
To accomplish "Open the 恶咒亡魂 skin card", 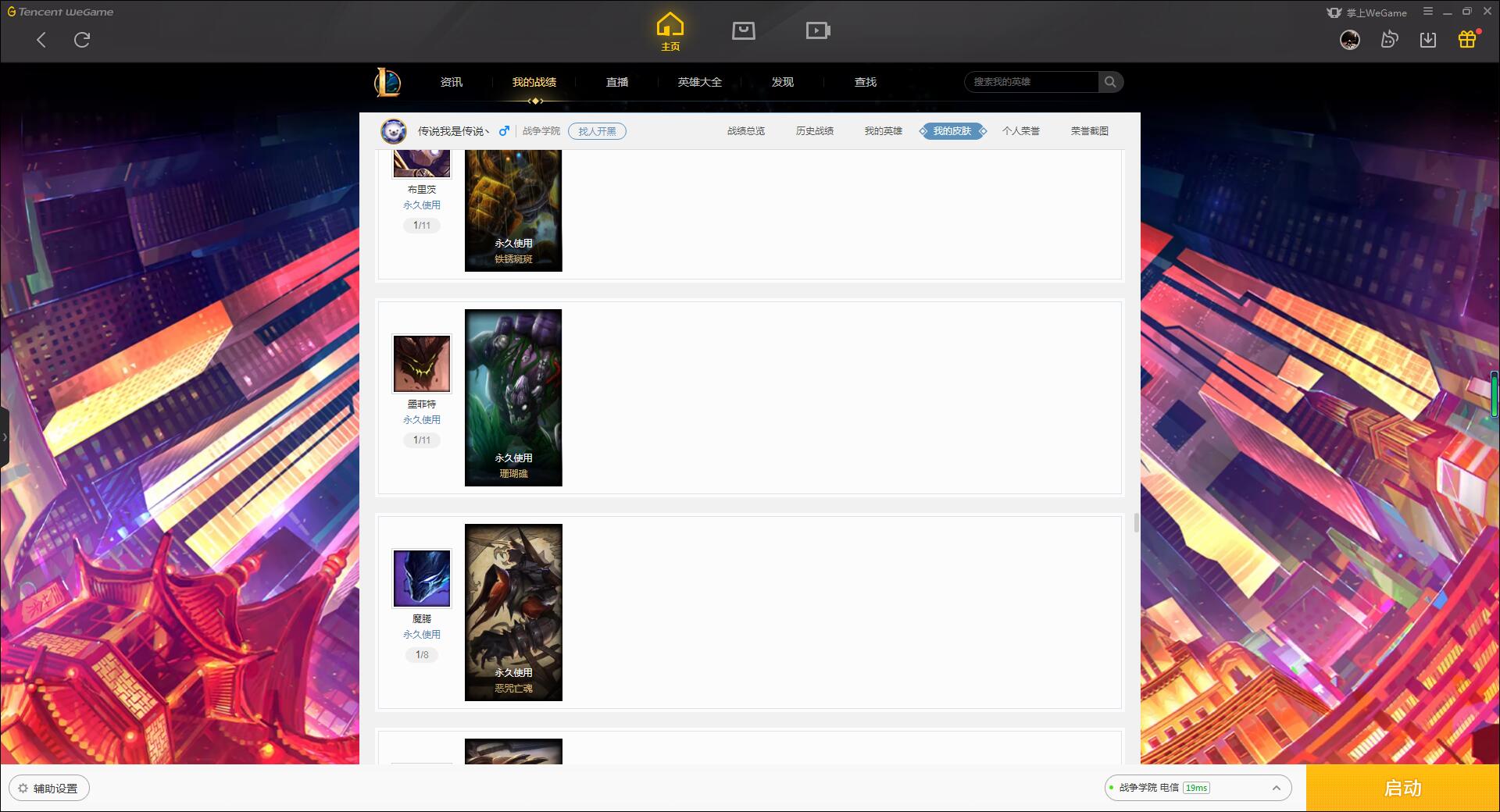I will (x=513, y=612).
